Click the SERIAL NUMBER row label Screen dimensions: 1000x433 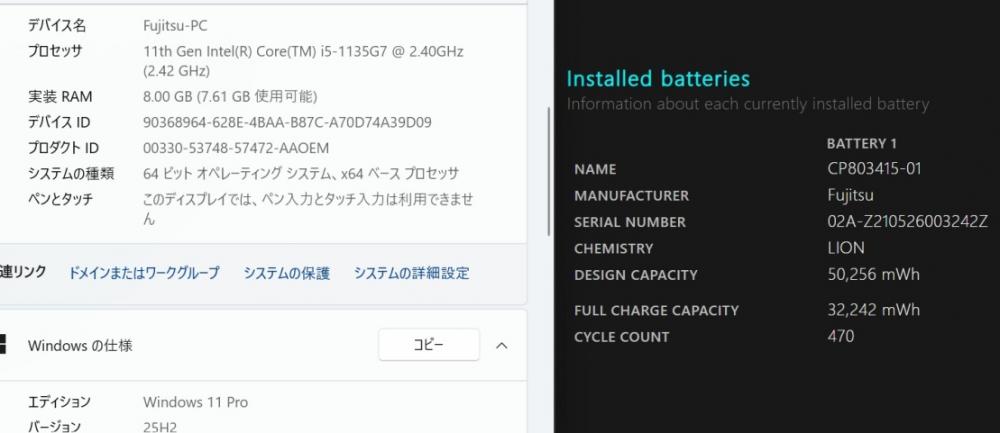[x=630, y=223]
